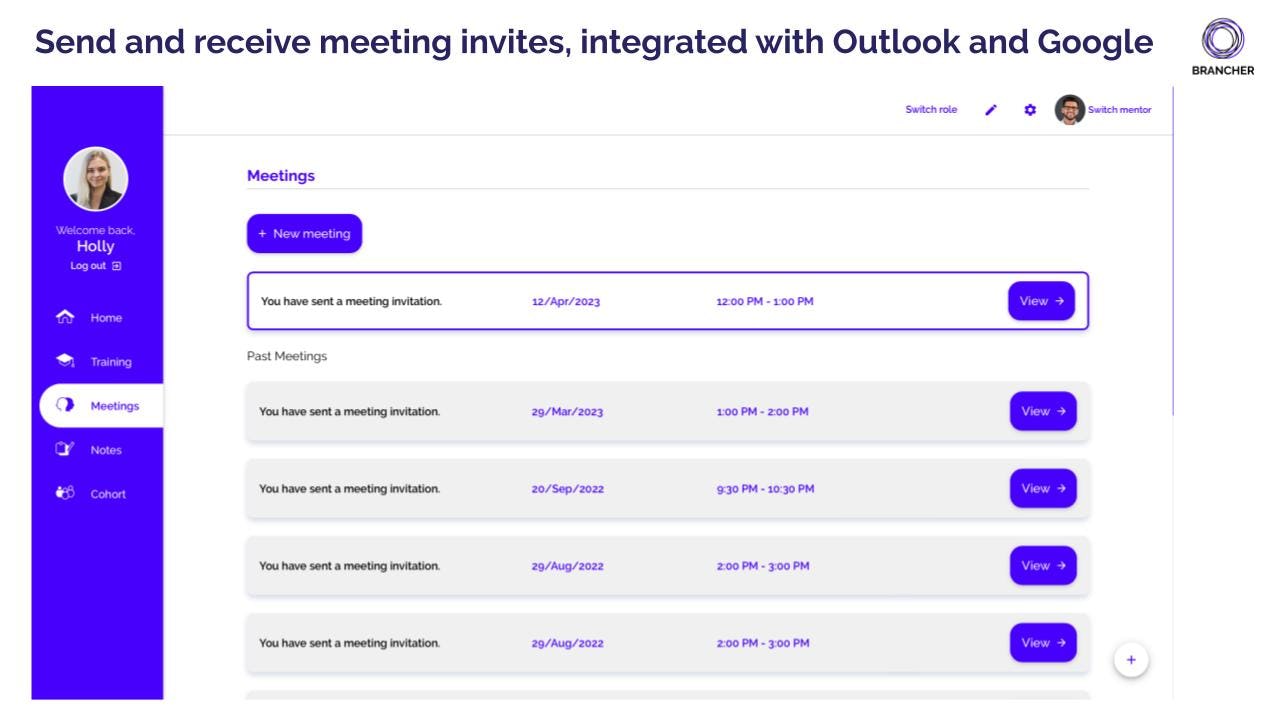
Task: Click the Switch role link
Action: [x=931, y=110]
